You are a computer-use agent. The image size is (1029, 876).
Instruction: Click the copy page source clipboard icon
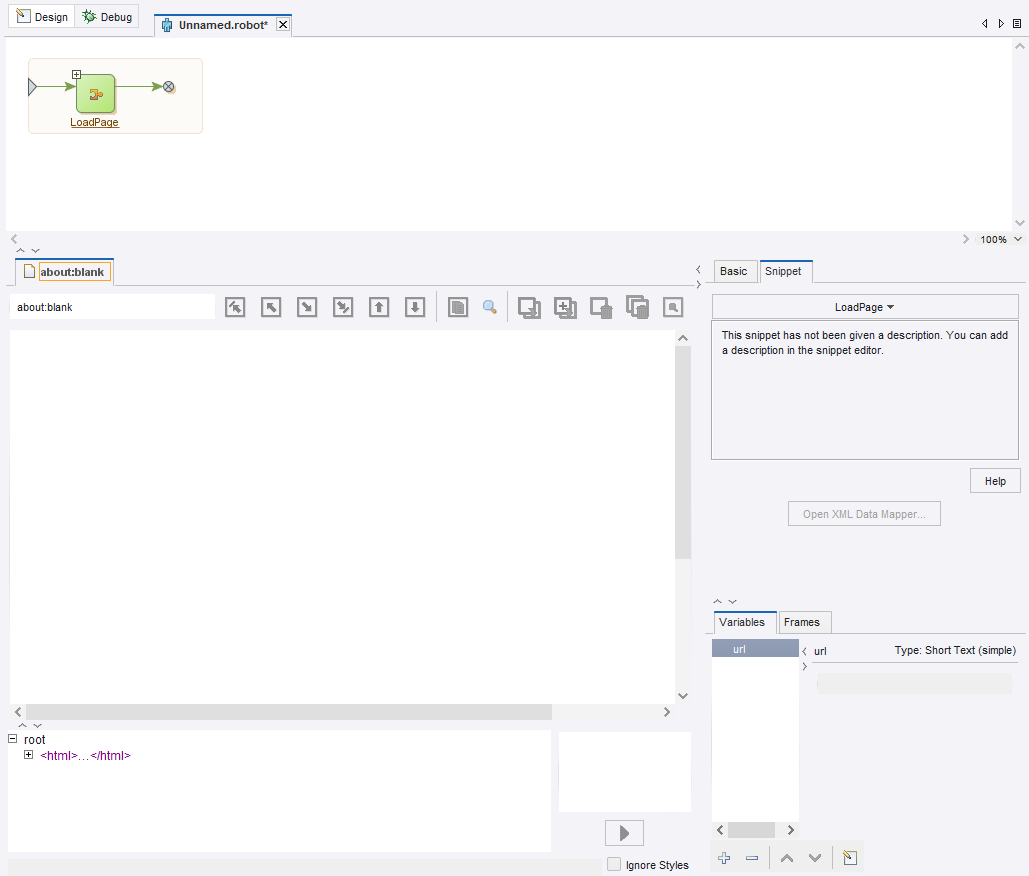coord(457,307)
